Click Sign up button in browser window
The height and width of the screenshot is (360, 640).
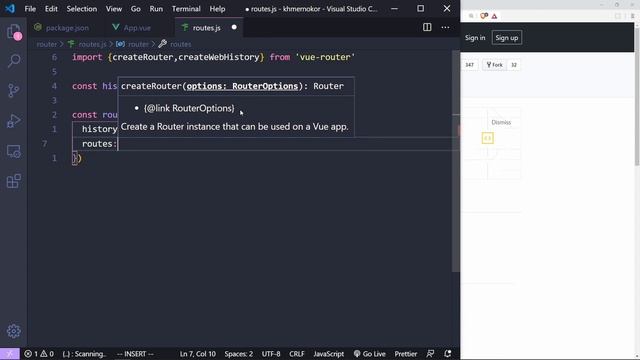pos(507,38)
